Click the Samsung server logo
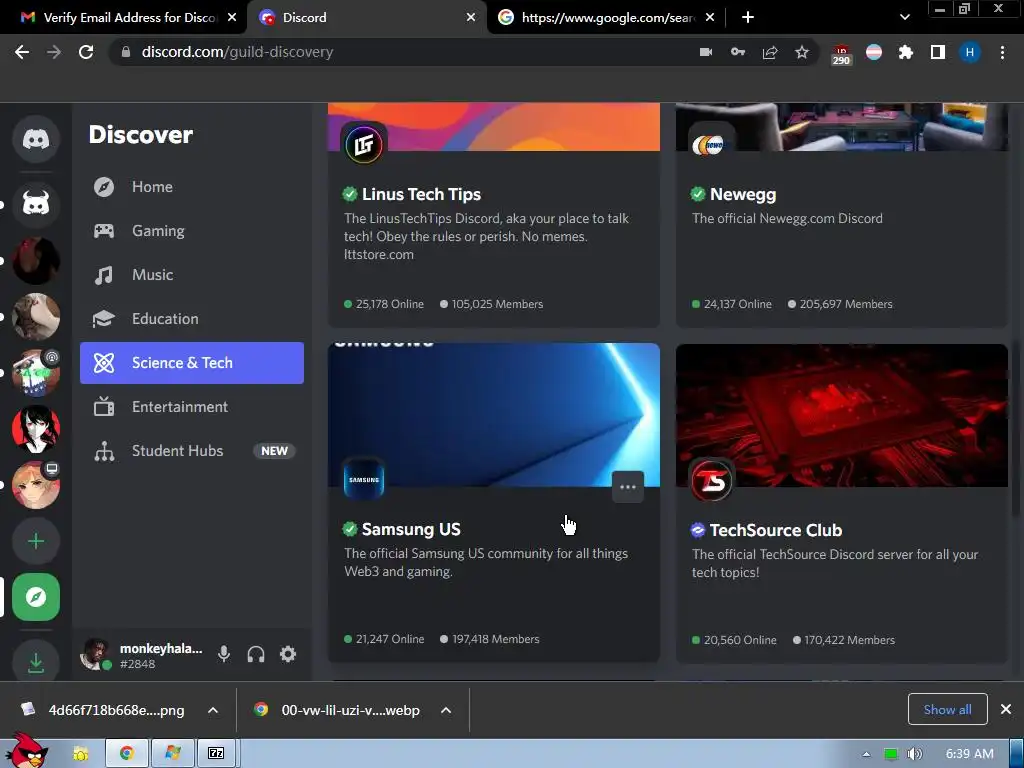 point(364,479)
